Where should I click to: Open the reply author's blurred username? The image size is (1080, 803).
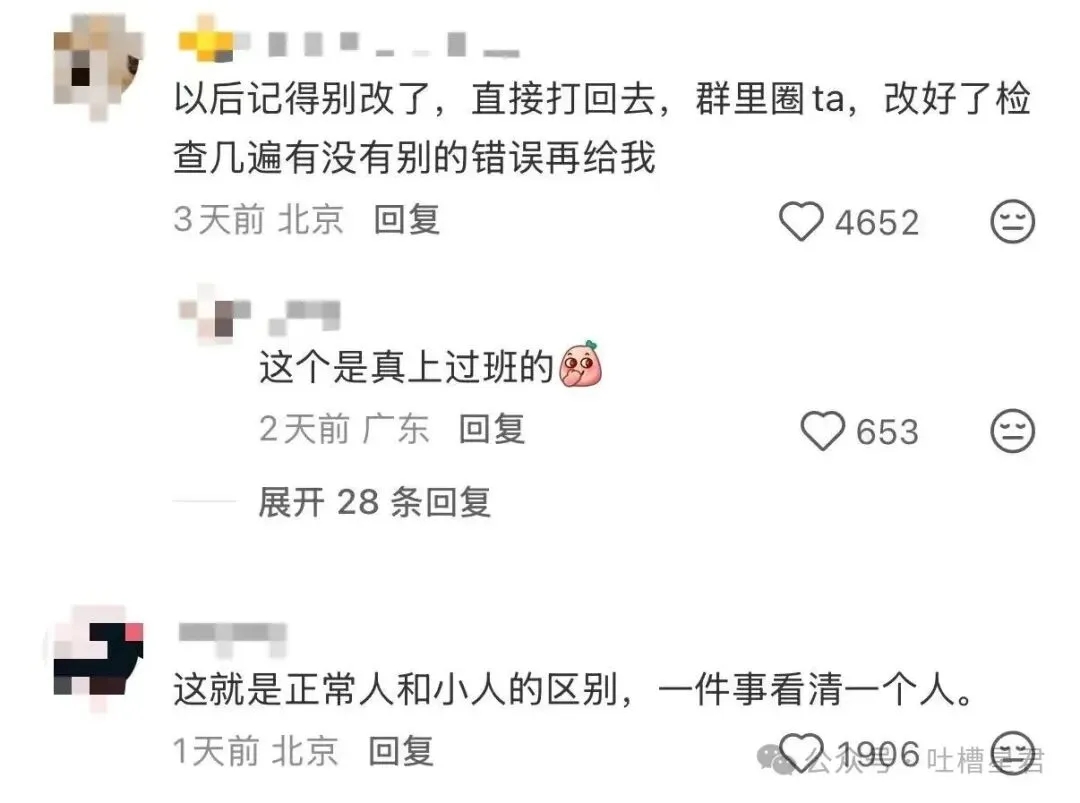(x=304, y=317)
